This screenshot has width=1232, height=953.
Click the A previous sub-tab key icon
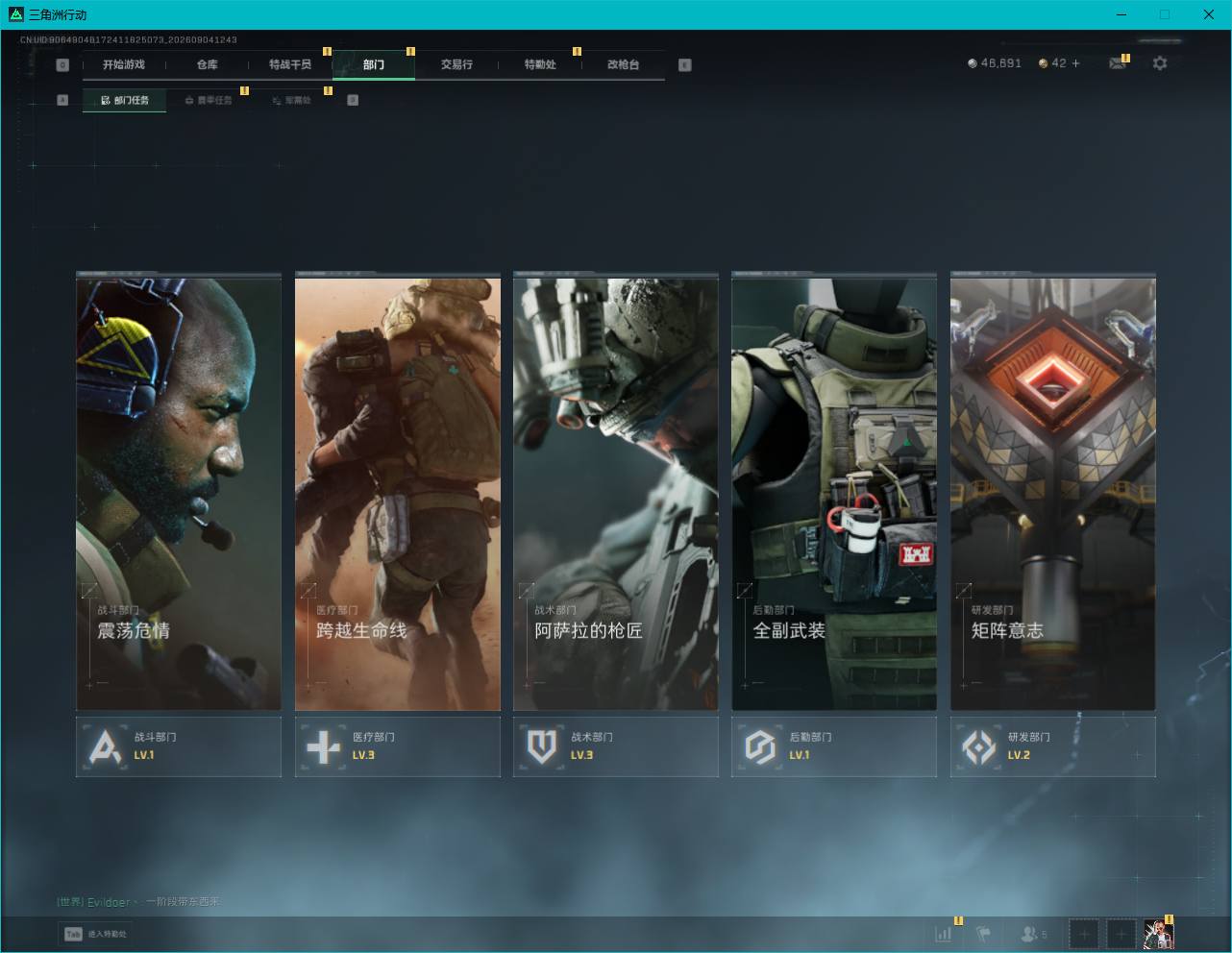62,100
